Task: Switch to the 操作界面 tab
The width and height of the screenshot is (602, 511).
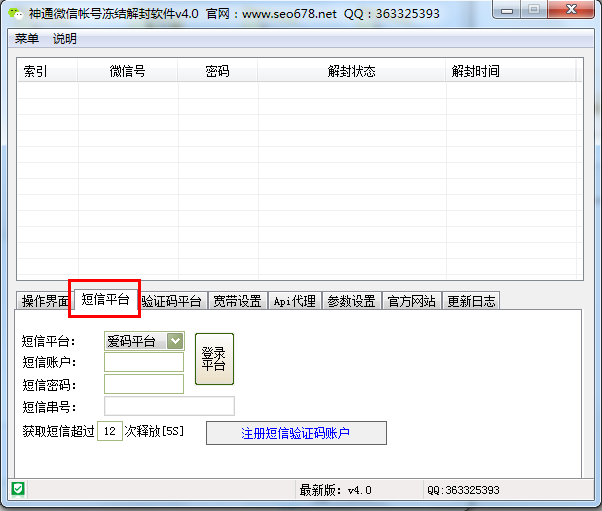Action: (45, 301)
